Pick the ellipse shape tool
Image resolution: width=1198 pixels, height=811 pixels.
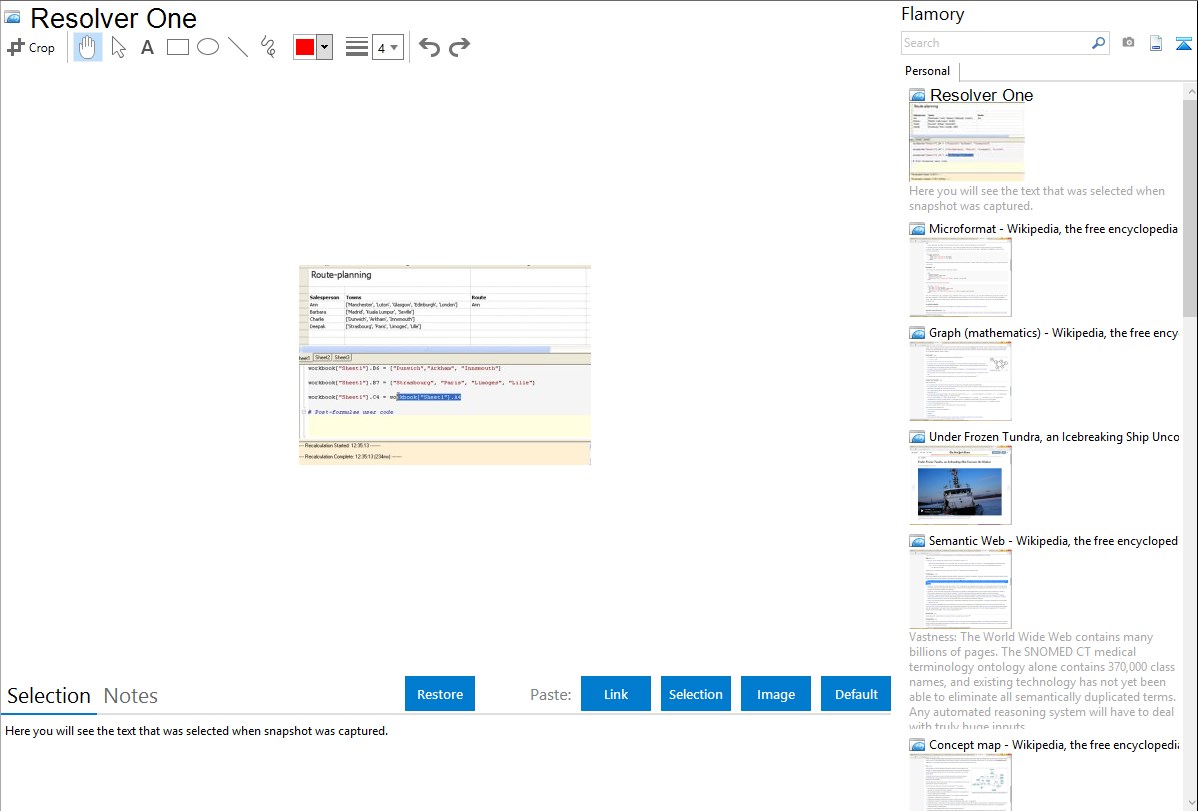pos(208,47)
